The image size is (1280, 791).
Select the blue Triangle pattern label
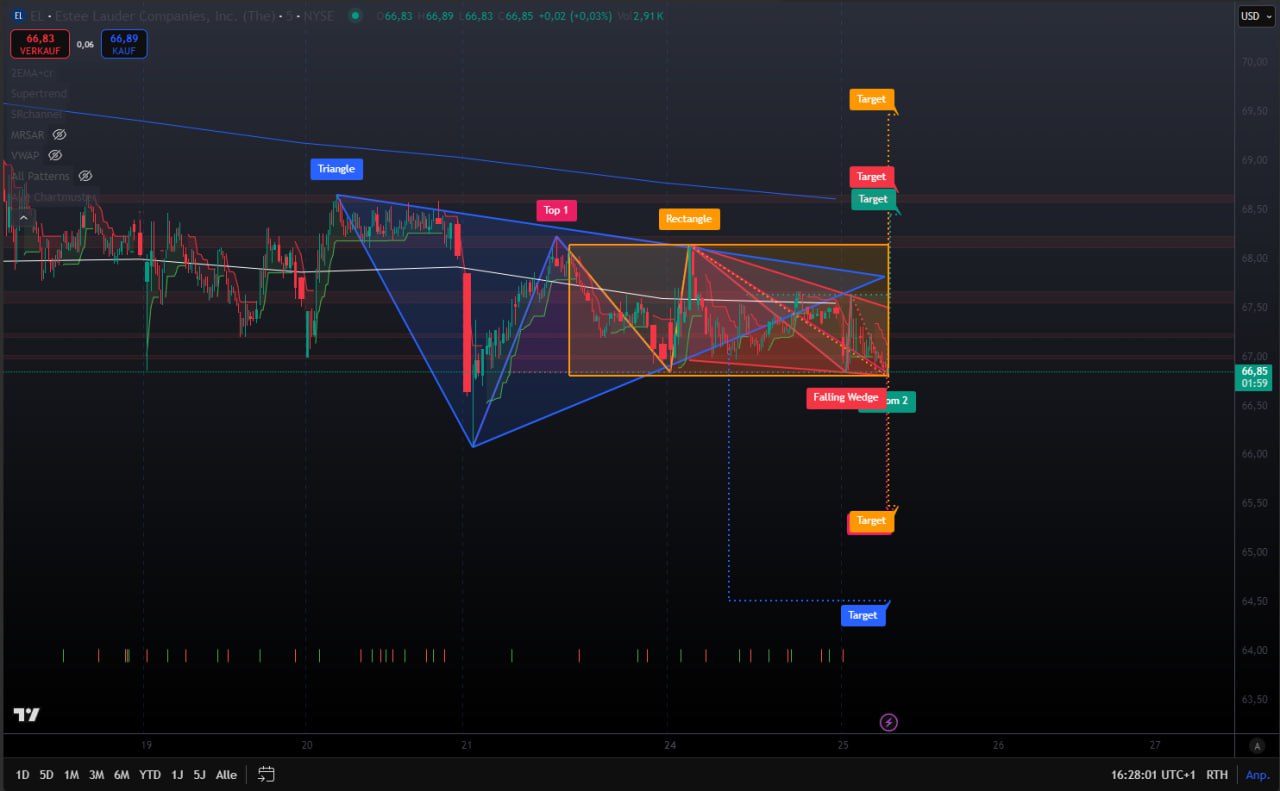click(336, 169)
